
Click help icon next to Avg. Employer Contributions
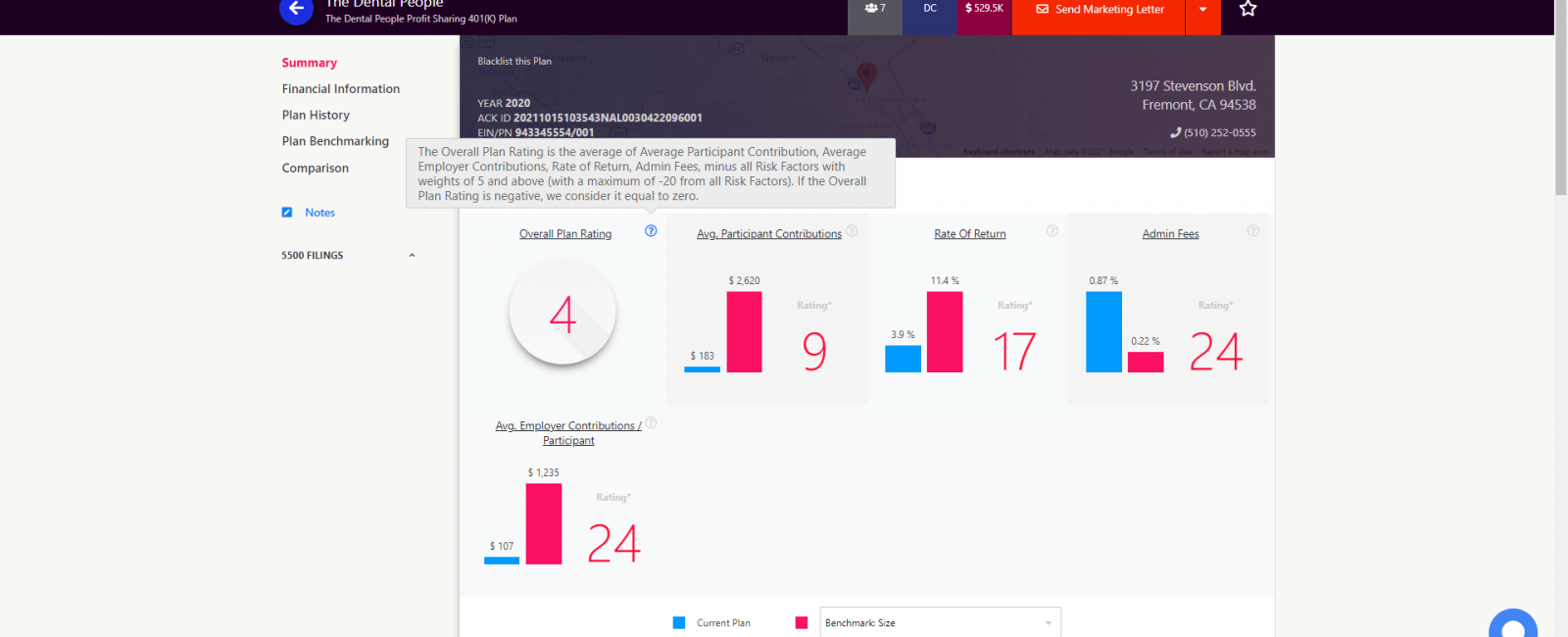pos(651,423)
